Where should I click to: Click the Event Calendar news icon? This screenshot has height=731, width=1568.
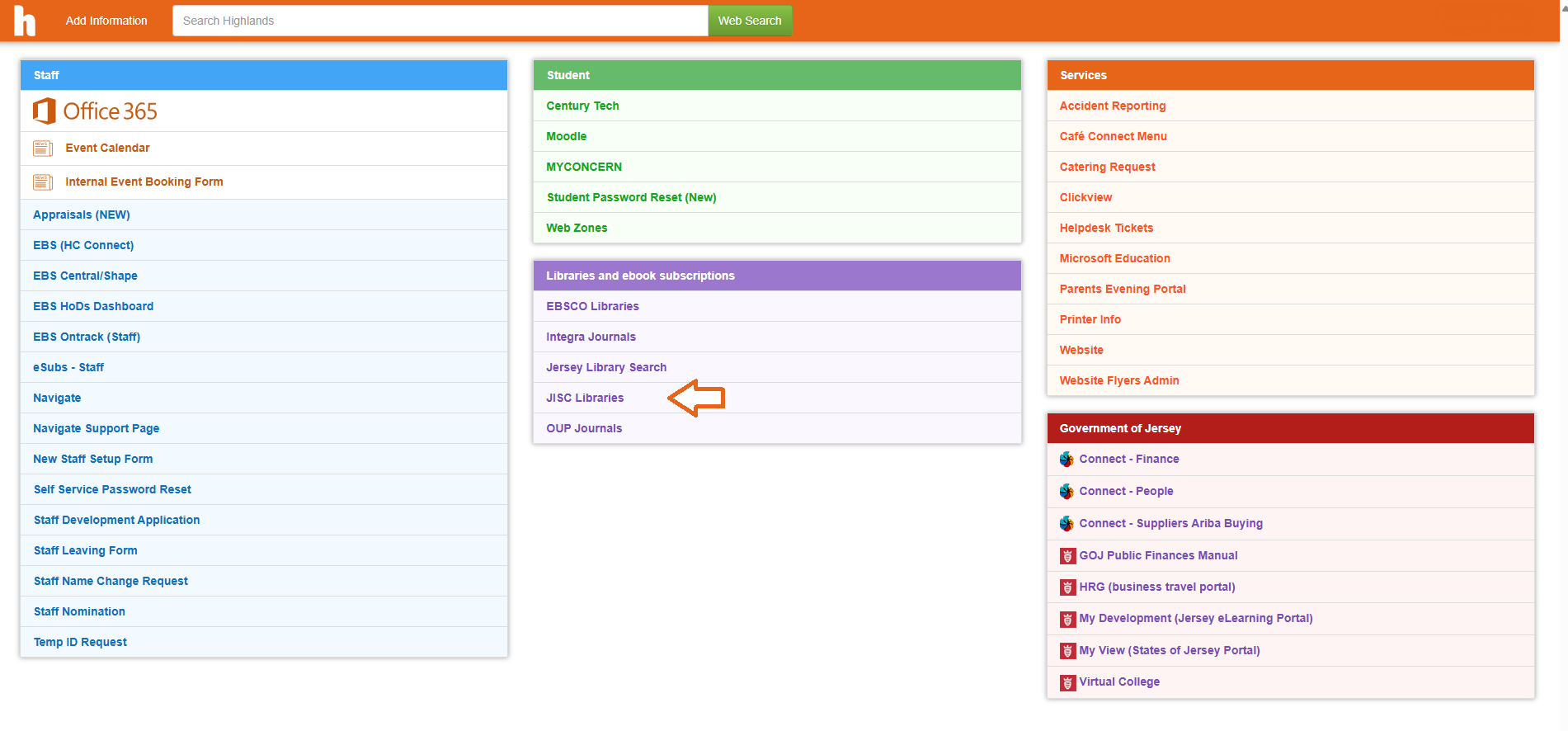(43, 149)
